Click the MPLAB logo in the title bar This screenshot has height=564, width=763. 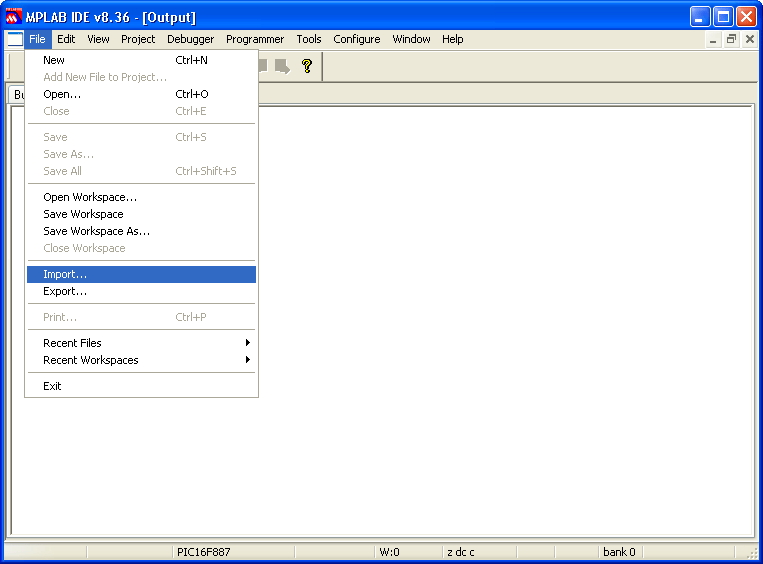(x=13, y=17)
